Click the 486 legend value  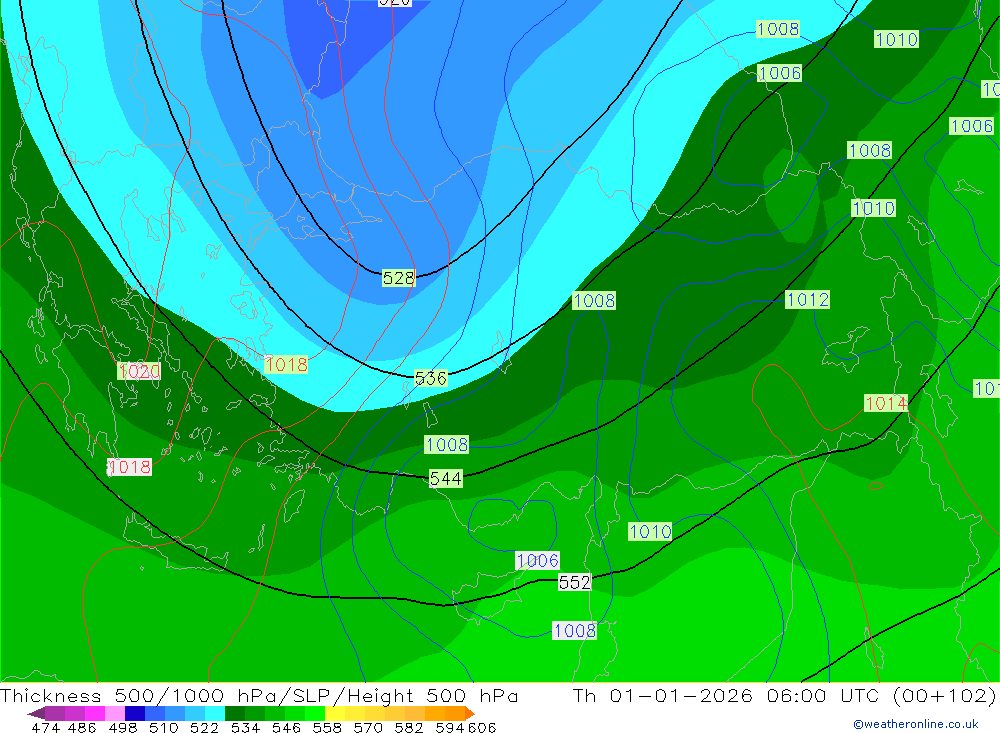[82, 727]
